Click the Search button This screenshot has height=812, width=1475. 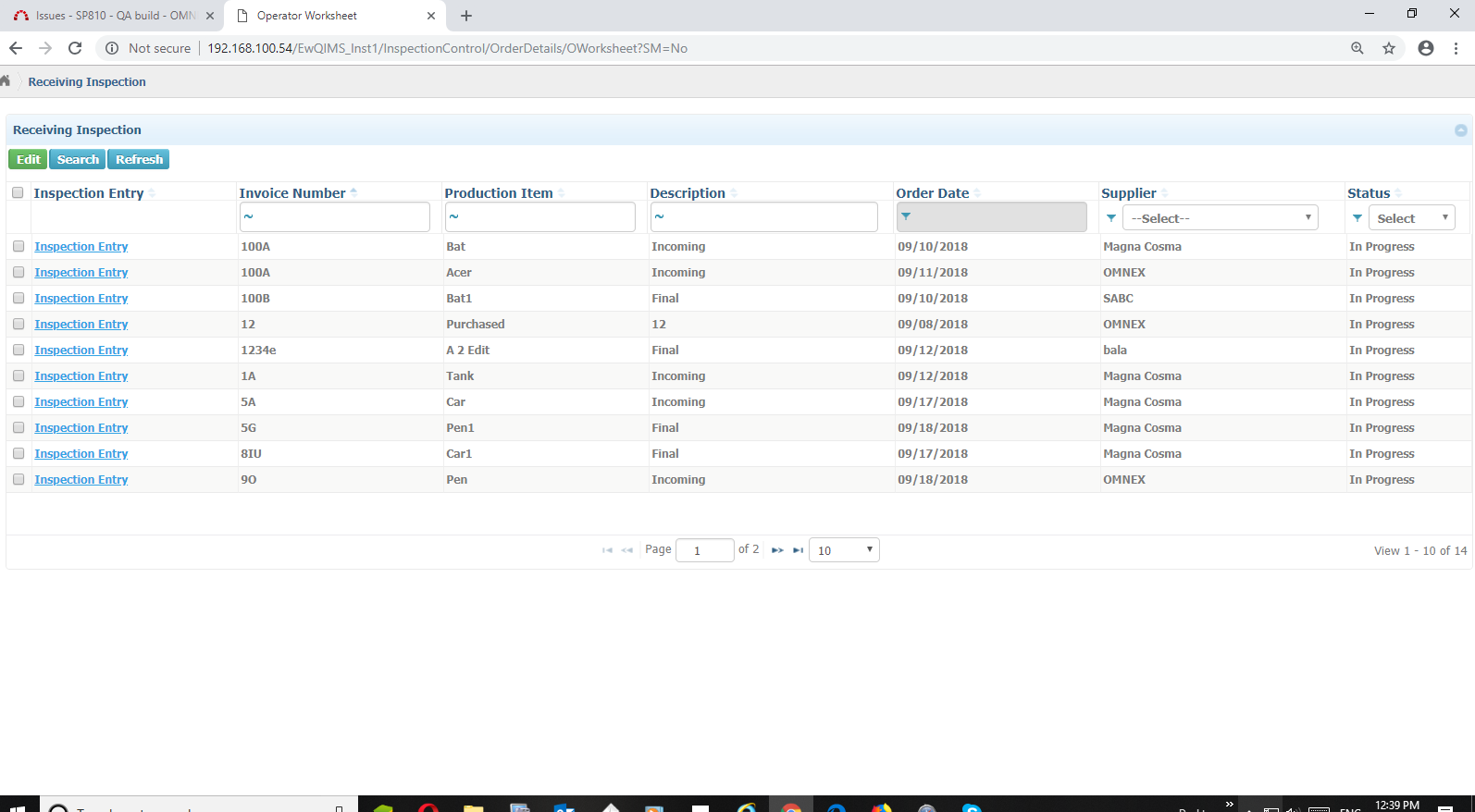click(78, 159)
